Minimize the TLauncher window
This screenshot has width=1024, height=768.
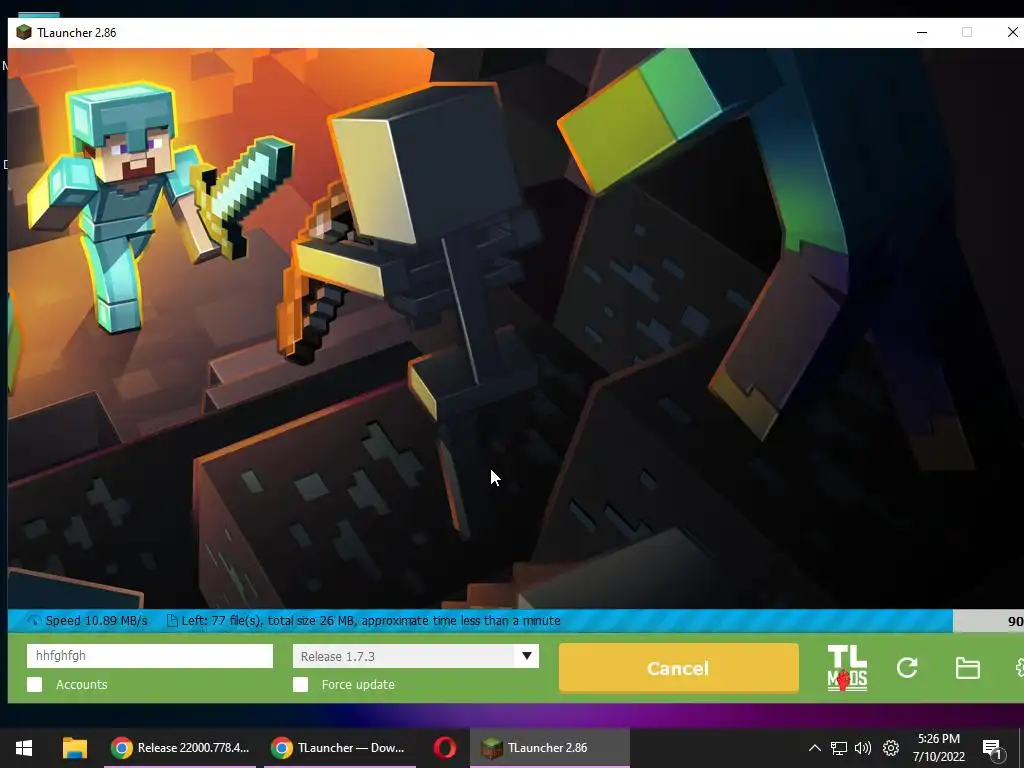point(922,32)
